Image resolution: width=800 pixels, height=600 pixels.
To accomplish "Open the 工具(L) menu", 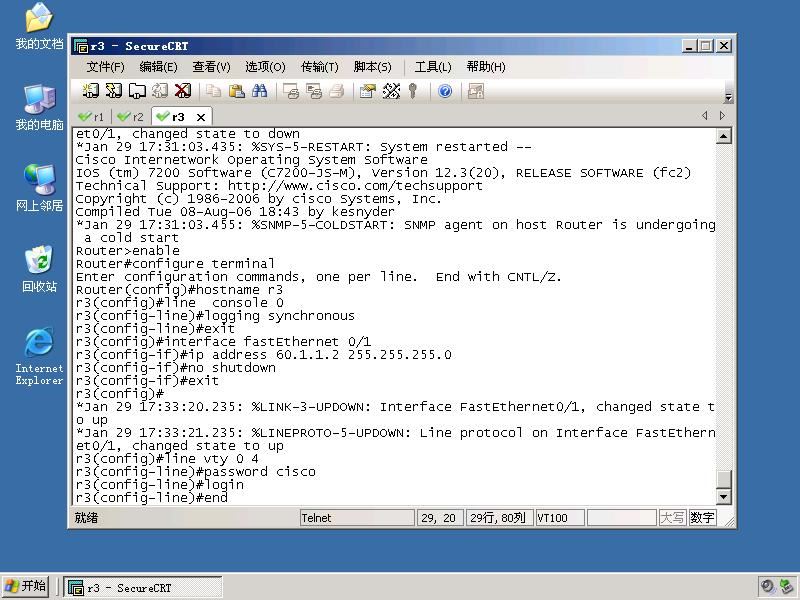I will click(x=433, y=67).
